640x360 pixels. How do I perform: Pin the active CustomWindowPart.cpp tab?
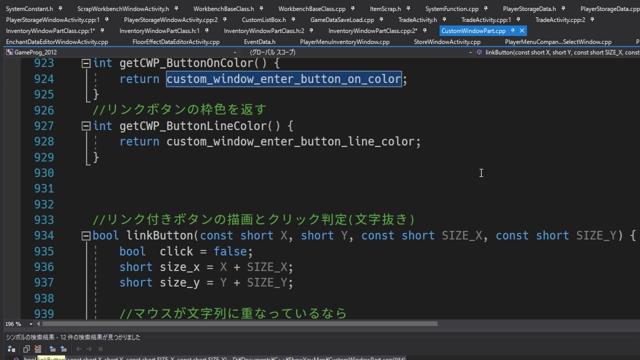[x=513, y=31]
